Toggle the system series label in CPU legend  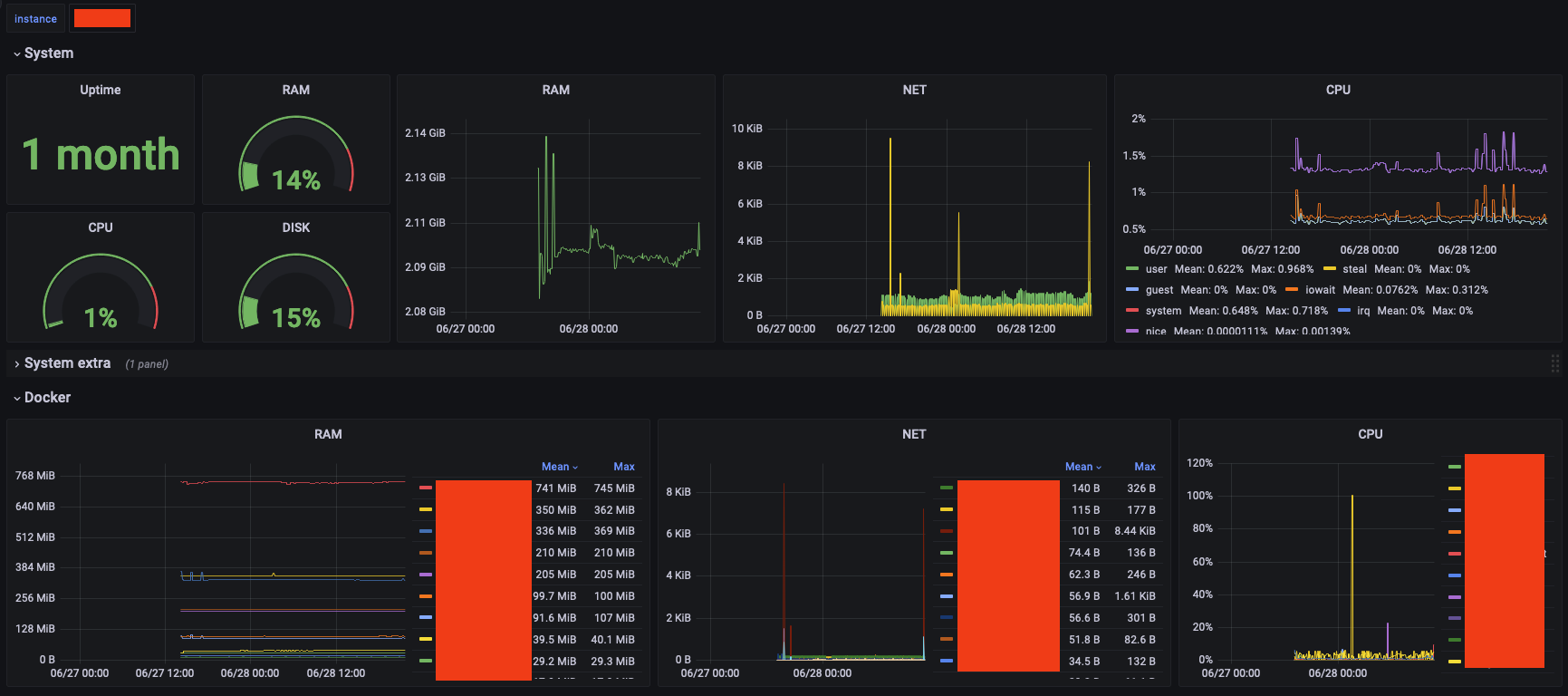[1163, 311]
